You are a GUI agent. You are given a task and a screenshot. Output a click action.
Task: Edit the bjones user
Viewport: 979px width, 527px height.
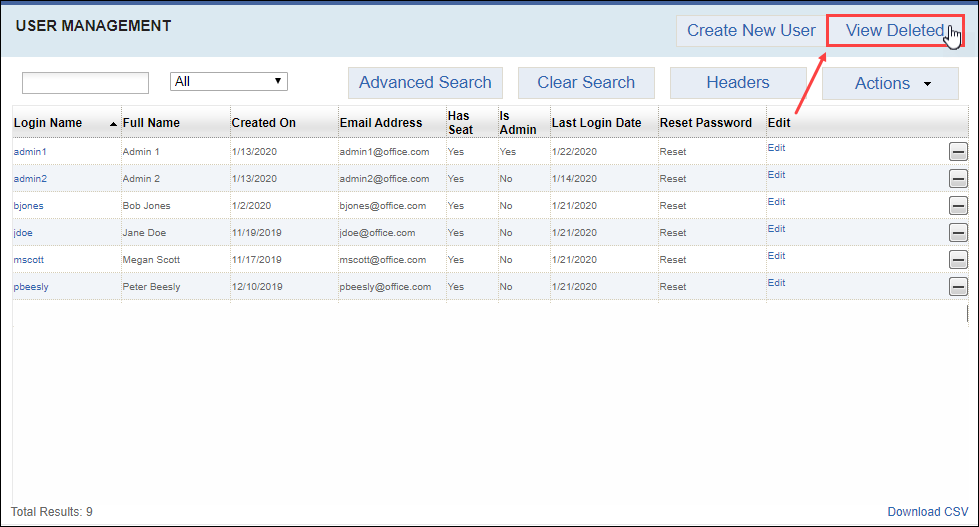776,202
